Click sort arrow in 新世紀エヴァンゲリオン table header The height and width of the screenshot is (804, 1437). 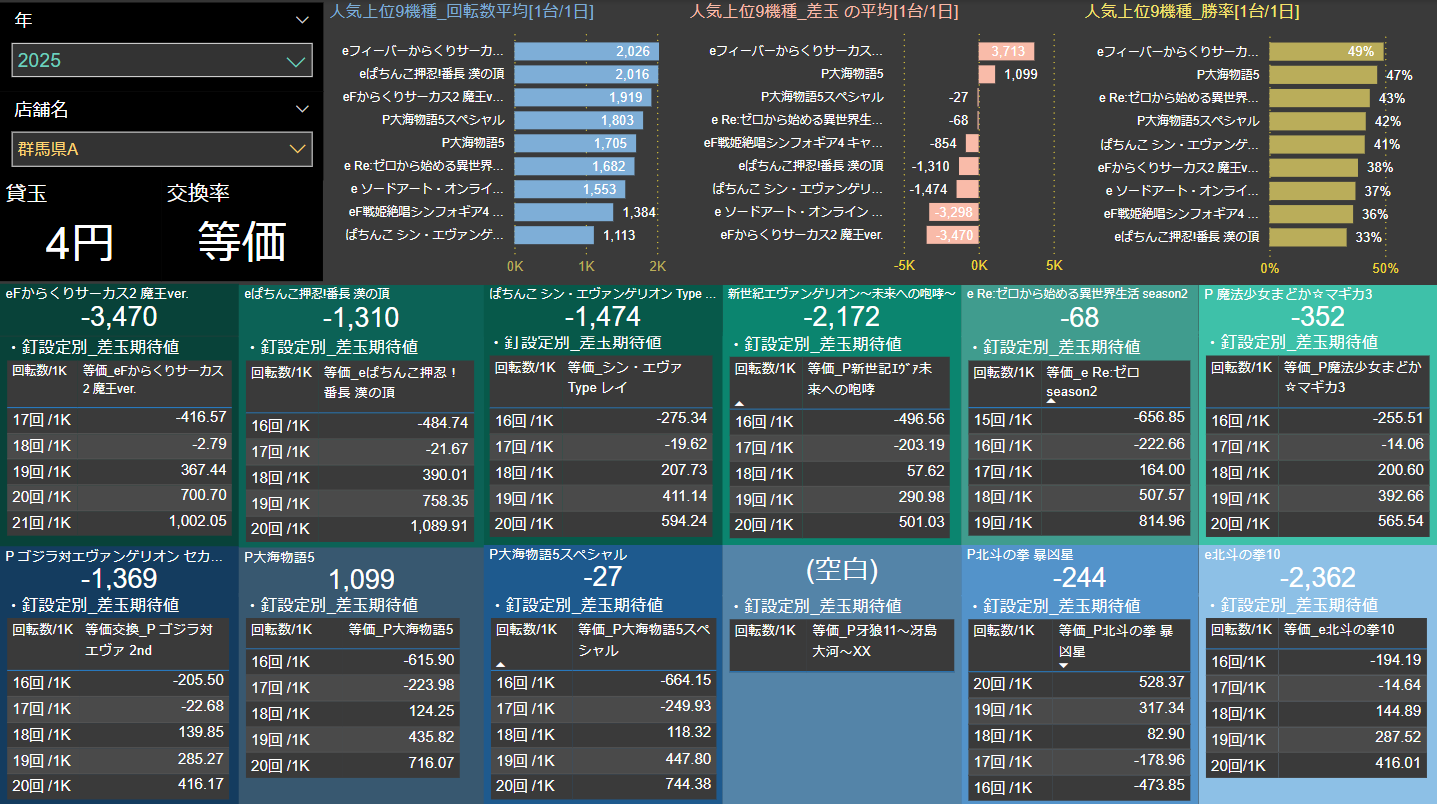pos(740,403)
